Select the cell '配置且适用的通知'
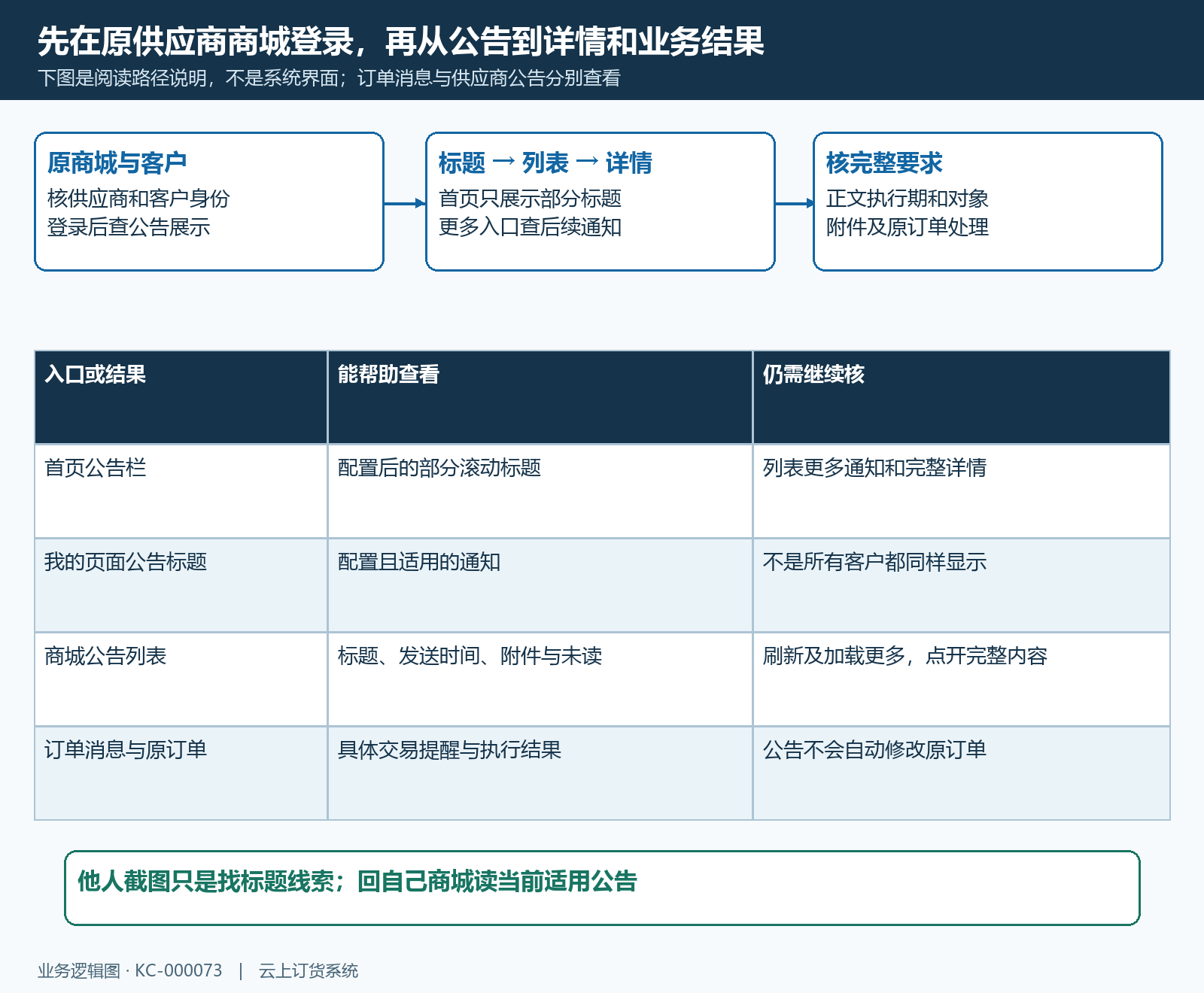Image resolution: width=1204 pixels, height=993 pixels. (x=540, y=585)
